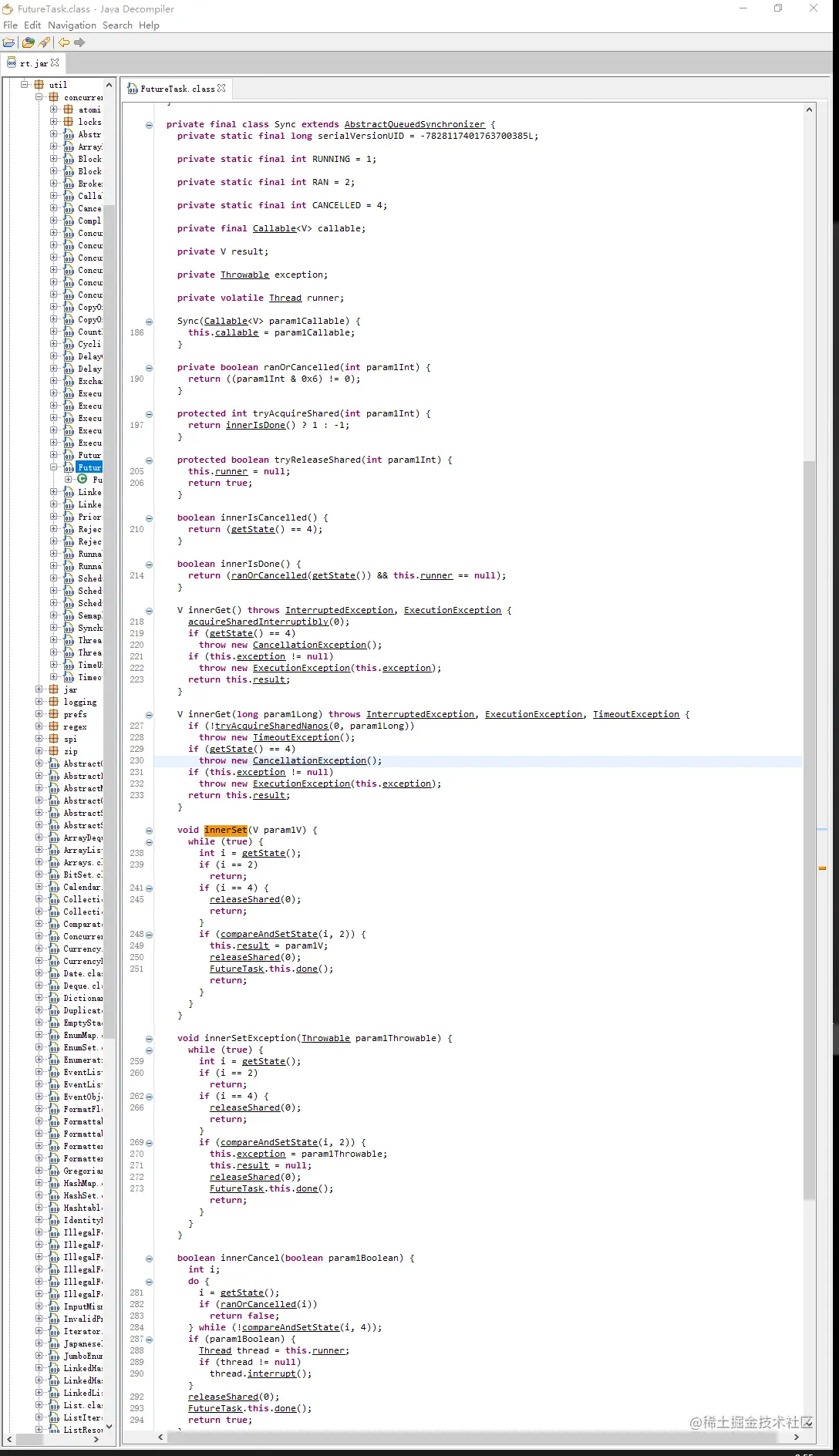The image size is (839, 1456).
Task: Collapse the concurrent package node
Action: point(39,97)
